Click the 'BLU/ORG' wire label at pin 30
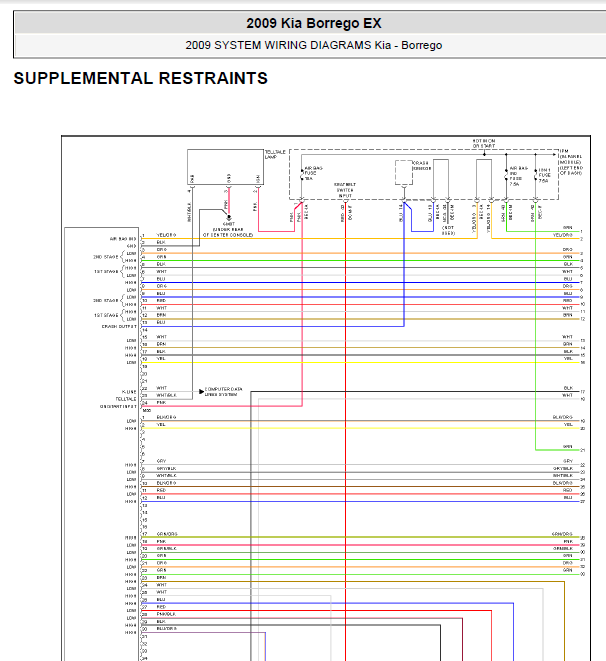Viewport: 606px width, 661px height. click(x=166, y=629)
